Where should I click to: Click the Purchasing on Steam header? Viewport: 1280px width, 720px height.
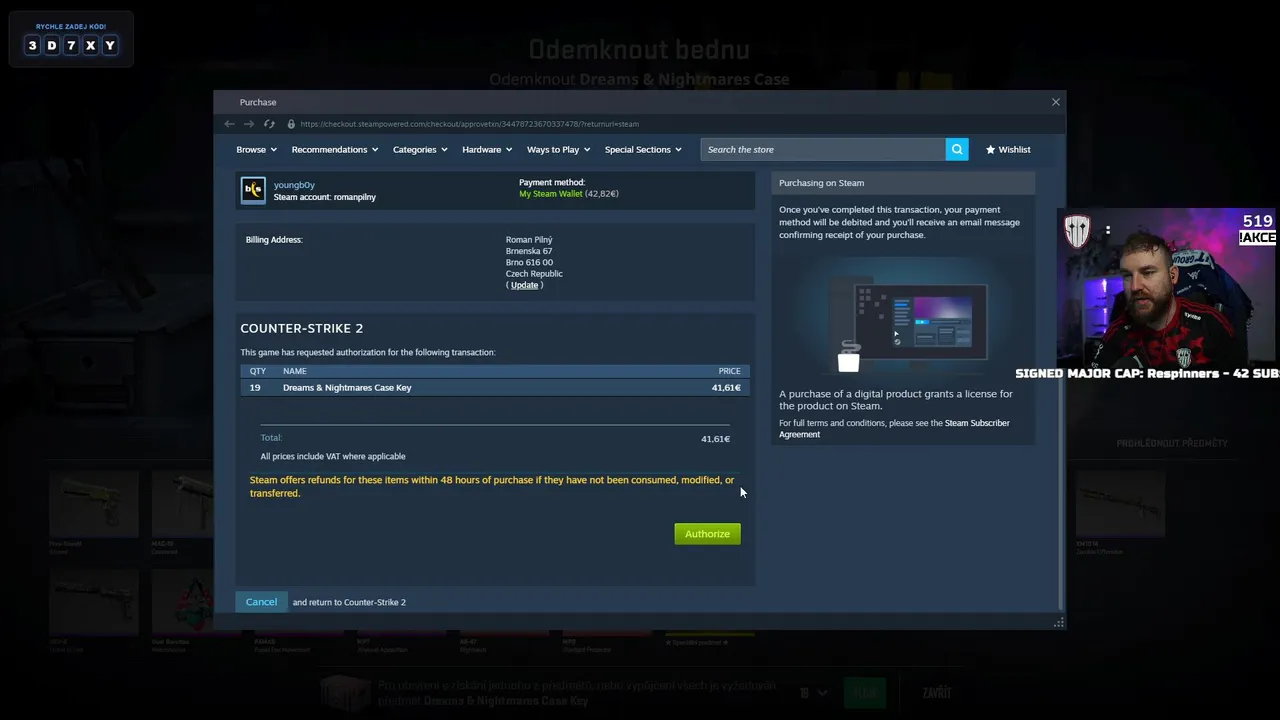[x=903, y=183]
